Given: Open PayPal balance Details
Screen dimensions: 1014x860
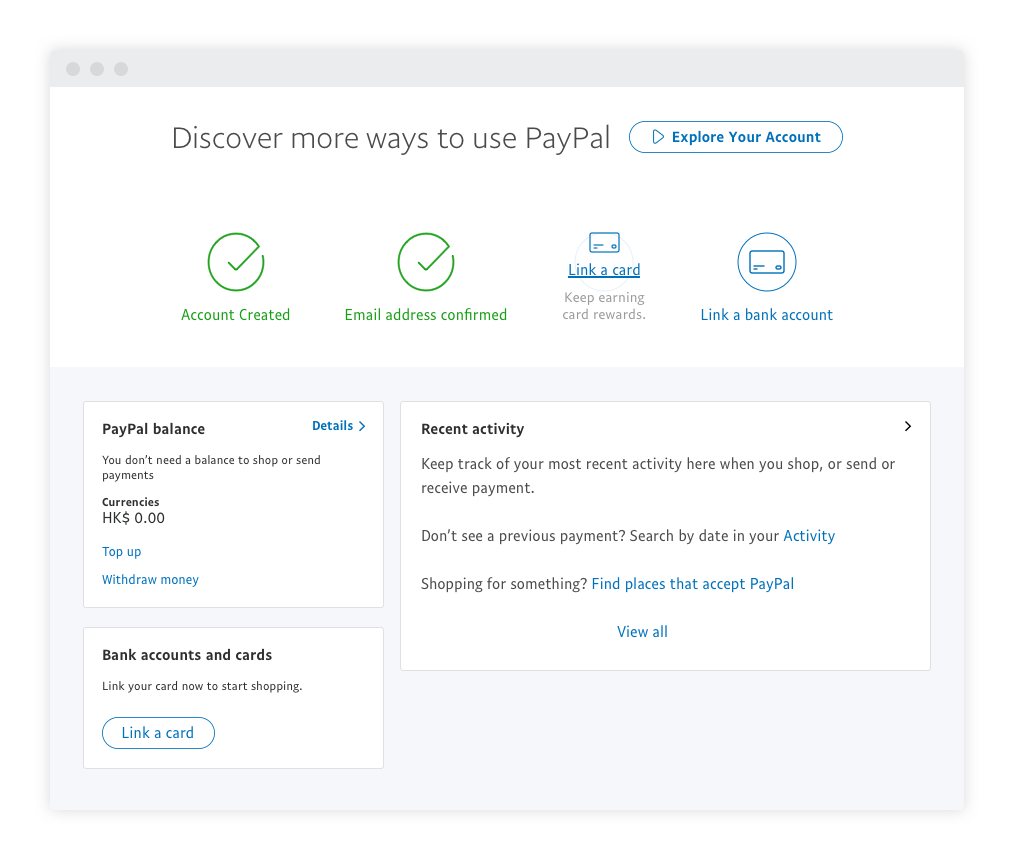Looking at the screenshot, I should click(x=338, y=426).
